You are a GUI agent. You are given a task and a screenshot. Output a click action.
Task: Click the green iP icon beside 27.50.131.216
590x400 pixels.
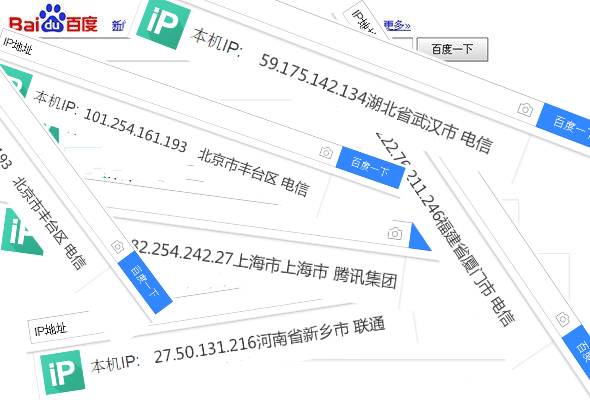(x=62, y=373)
